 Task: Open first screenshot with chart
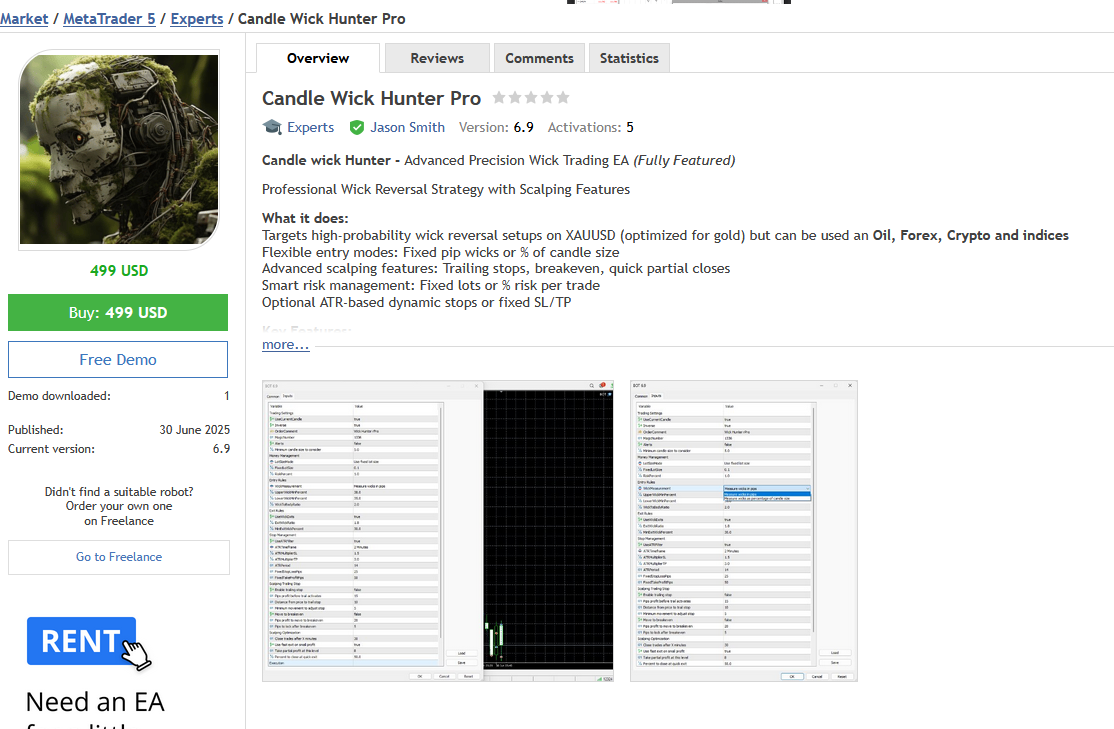[x=438, y=531]
